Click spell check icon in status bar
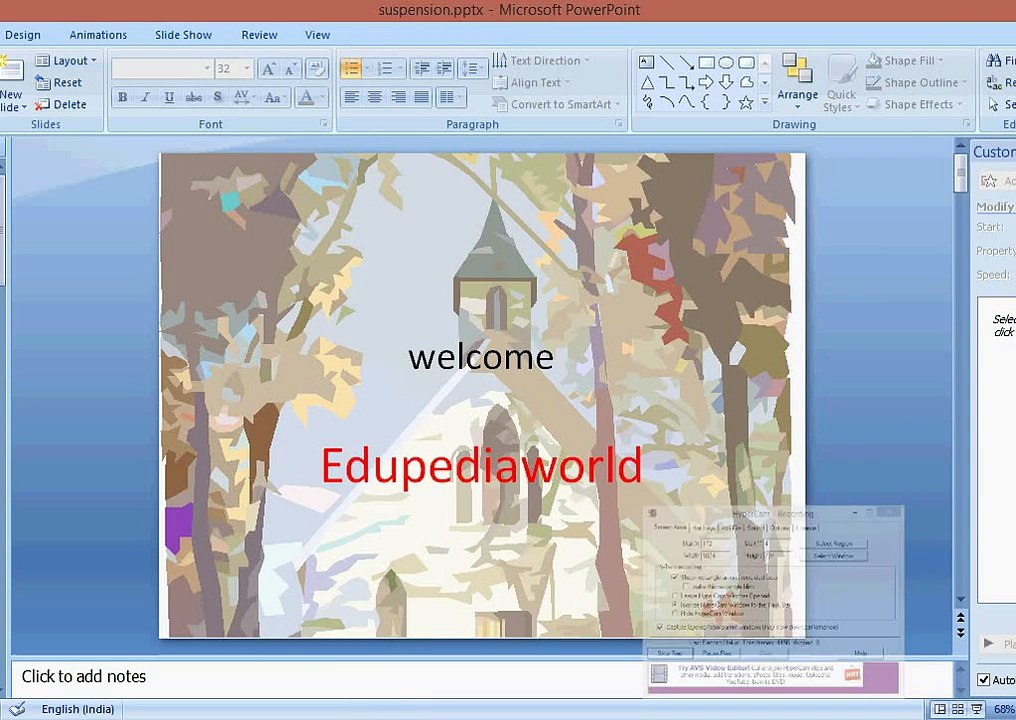The width and height of the screenshot is (1016, 720). (17, 709)
